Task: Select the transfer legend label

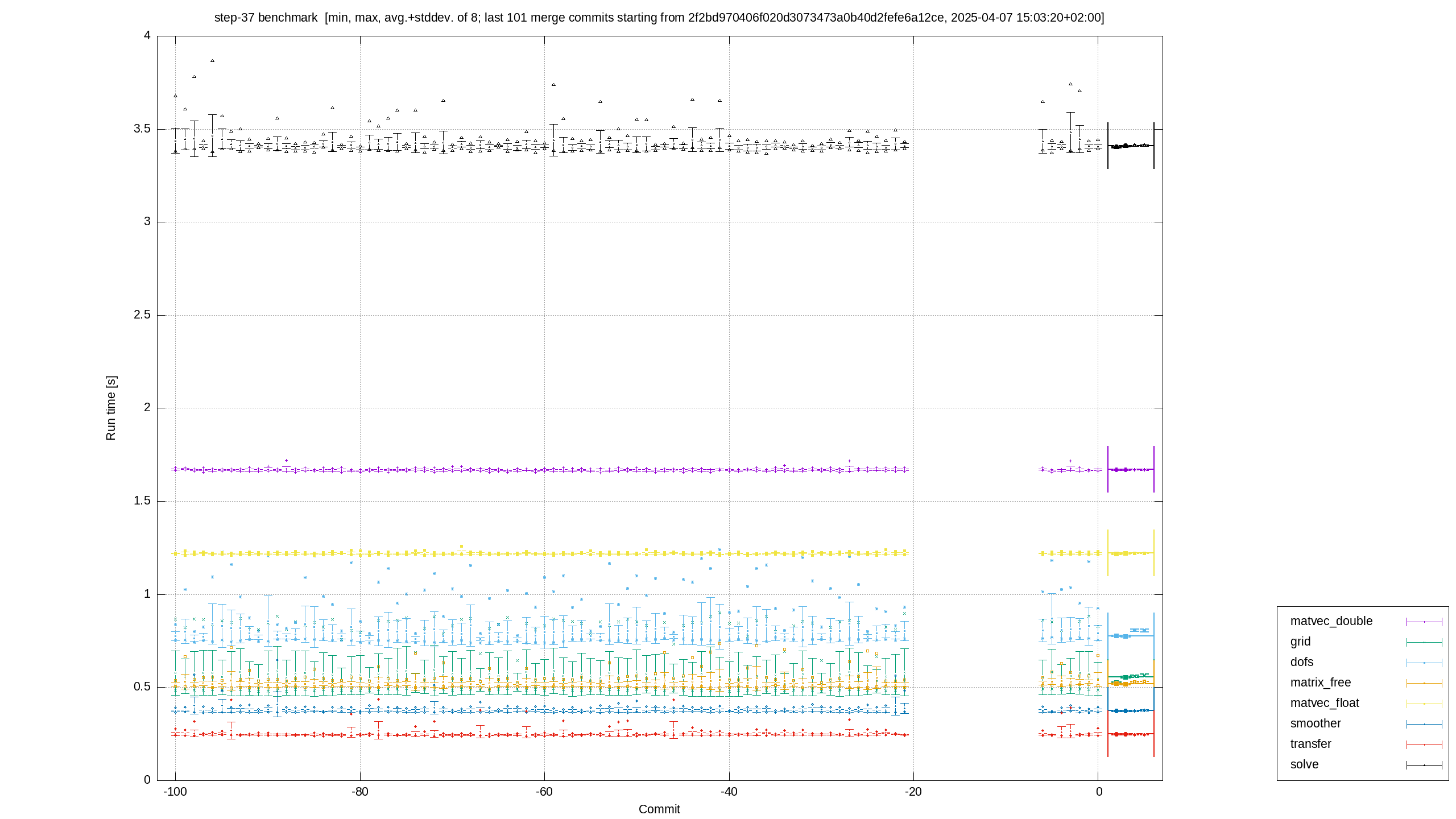Action: 1310,744
